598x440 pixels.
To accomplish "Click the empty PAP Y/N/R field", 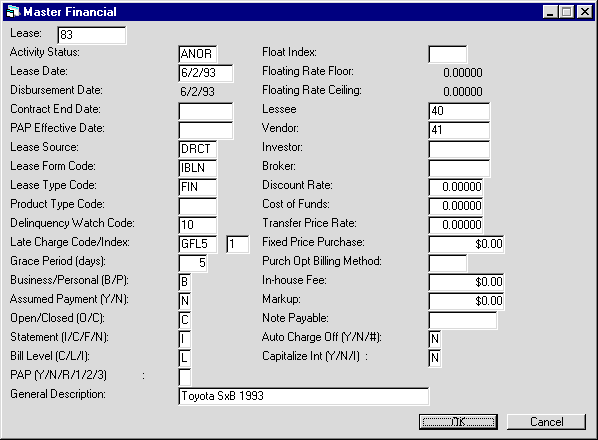I will click(185, 377).
